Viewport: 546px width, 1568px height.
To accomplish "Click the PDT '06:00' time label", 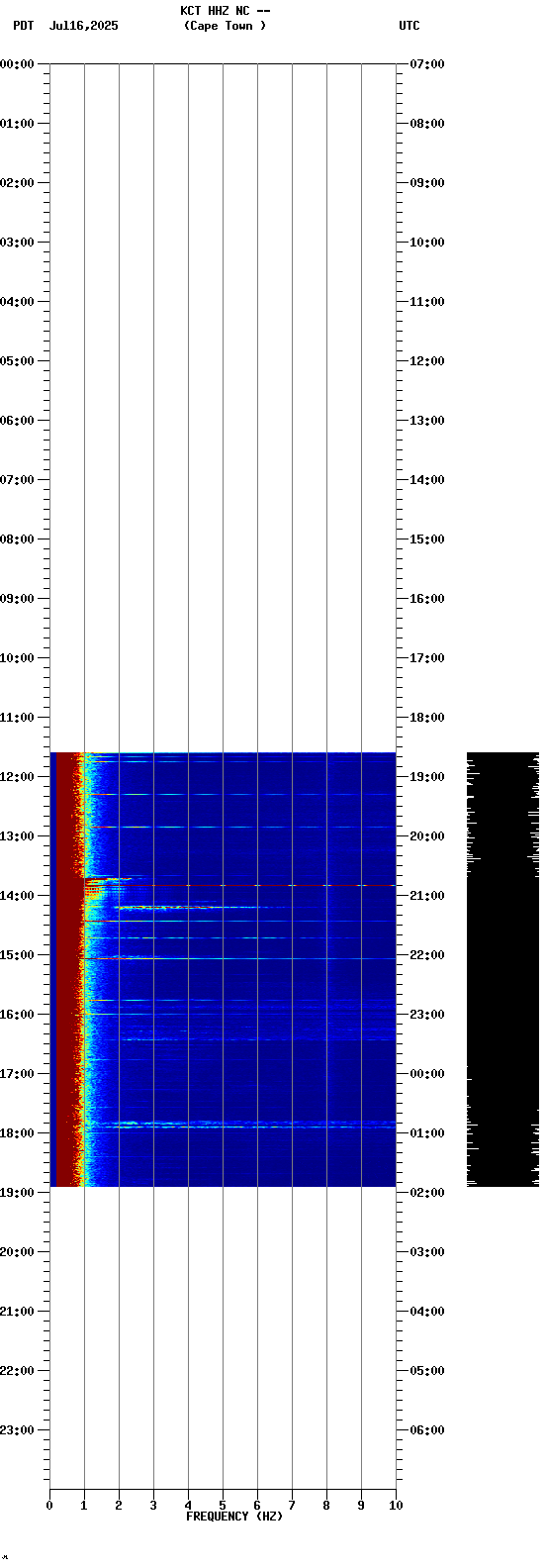I will coord(18,421).
